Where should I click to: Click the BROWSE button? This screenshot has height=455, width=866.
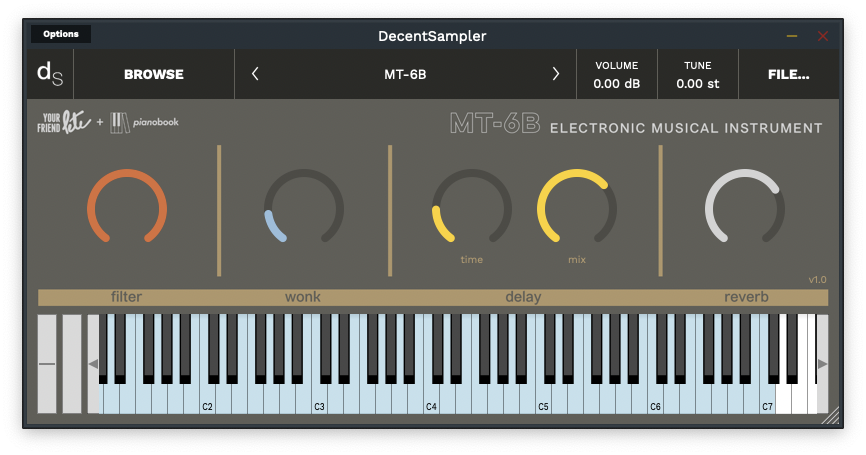[x=154, y=74]
